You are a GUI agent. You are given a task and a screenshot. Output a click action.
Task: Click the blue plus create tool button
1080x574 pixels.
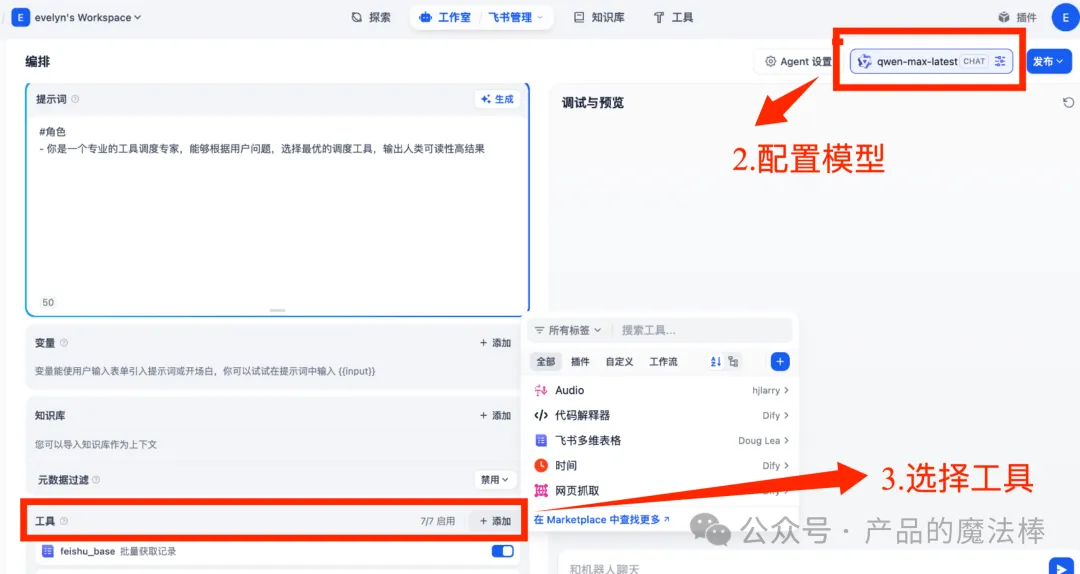780,361
